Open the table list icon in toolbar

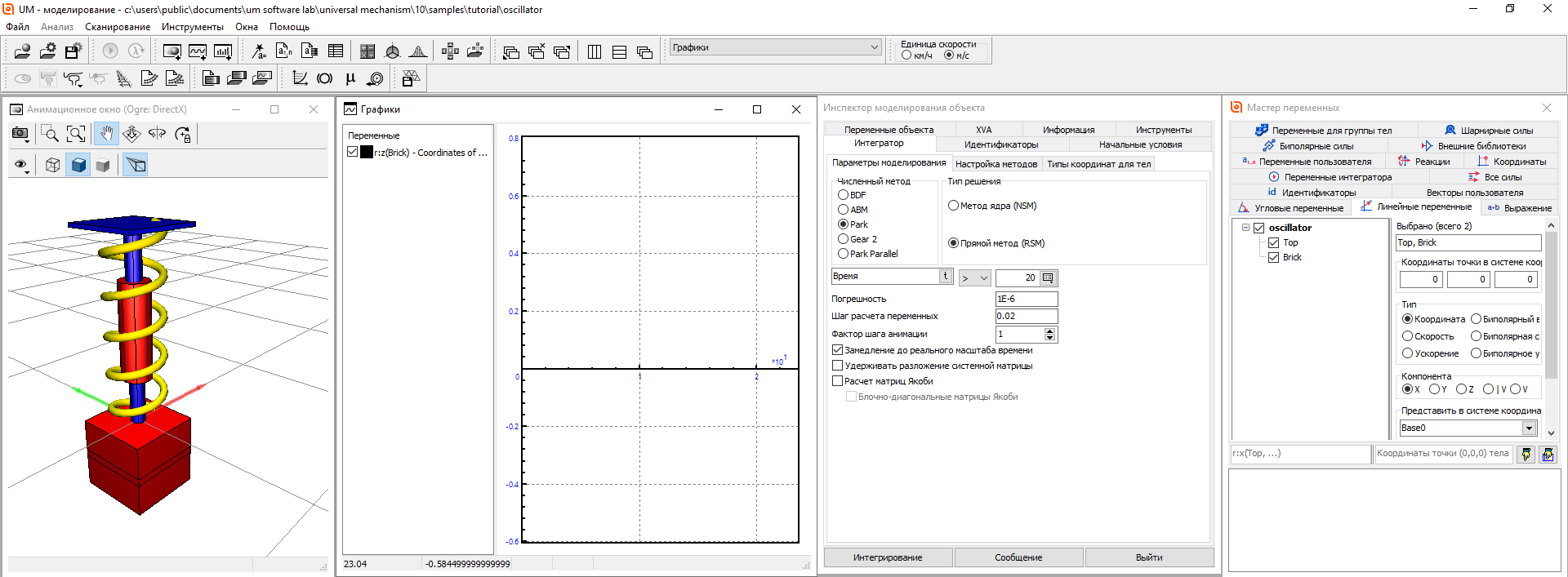coord(336,51)
